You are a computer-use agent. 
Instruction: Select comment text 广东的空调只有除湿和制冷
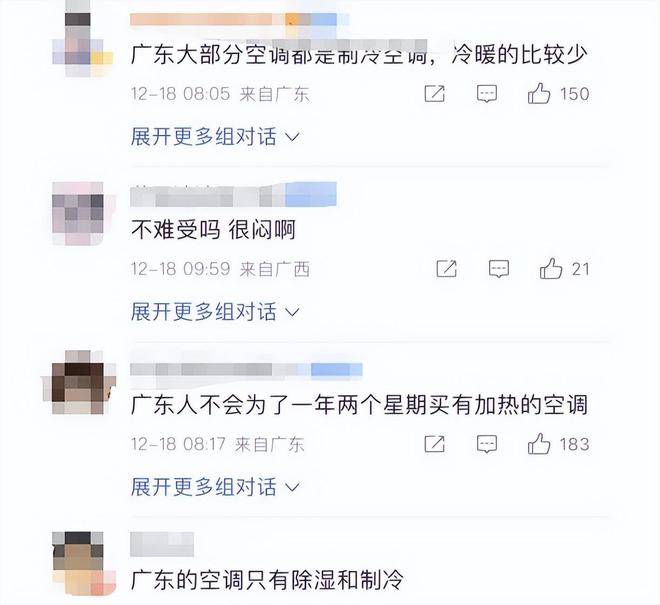267,579
